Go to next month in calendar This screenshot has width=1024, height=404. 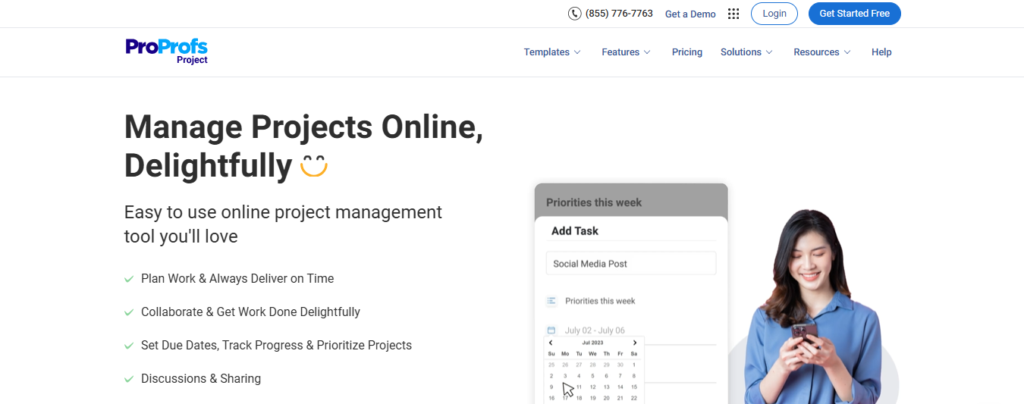pyautogui.click(x=634, y=343)
